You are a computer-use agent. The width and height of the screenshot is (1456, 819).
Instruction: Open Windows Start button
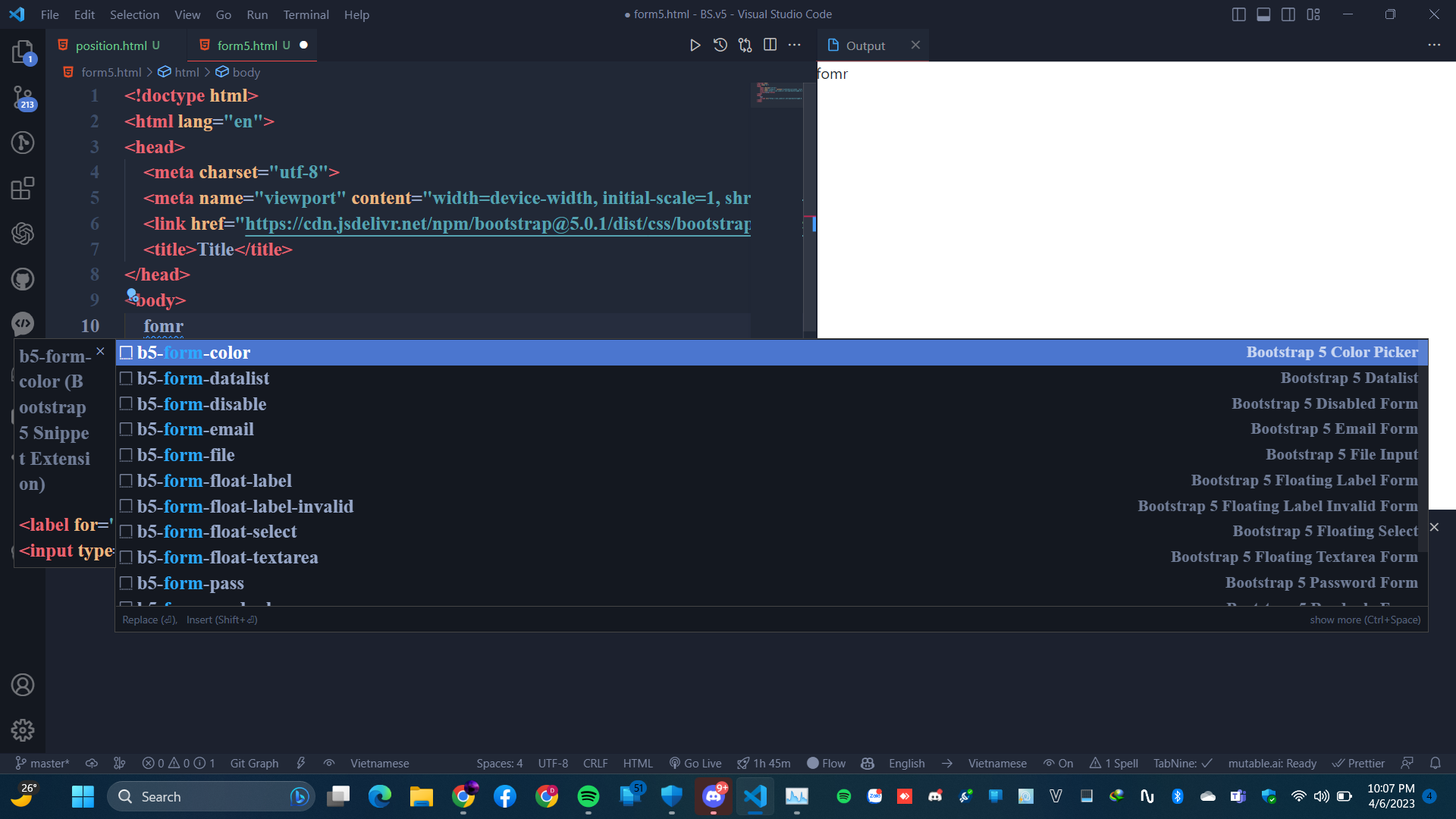coord(83,796)
